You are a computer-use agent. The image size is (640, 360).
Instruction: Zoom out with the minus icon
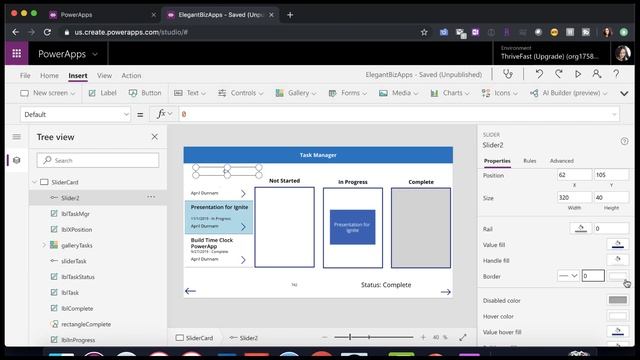click(x=324, y=337)
